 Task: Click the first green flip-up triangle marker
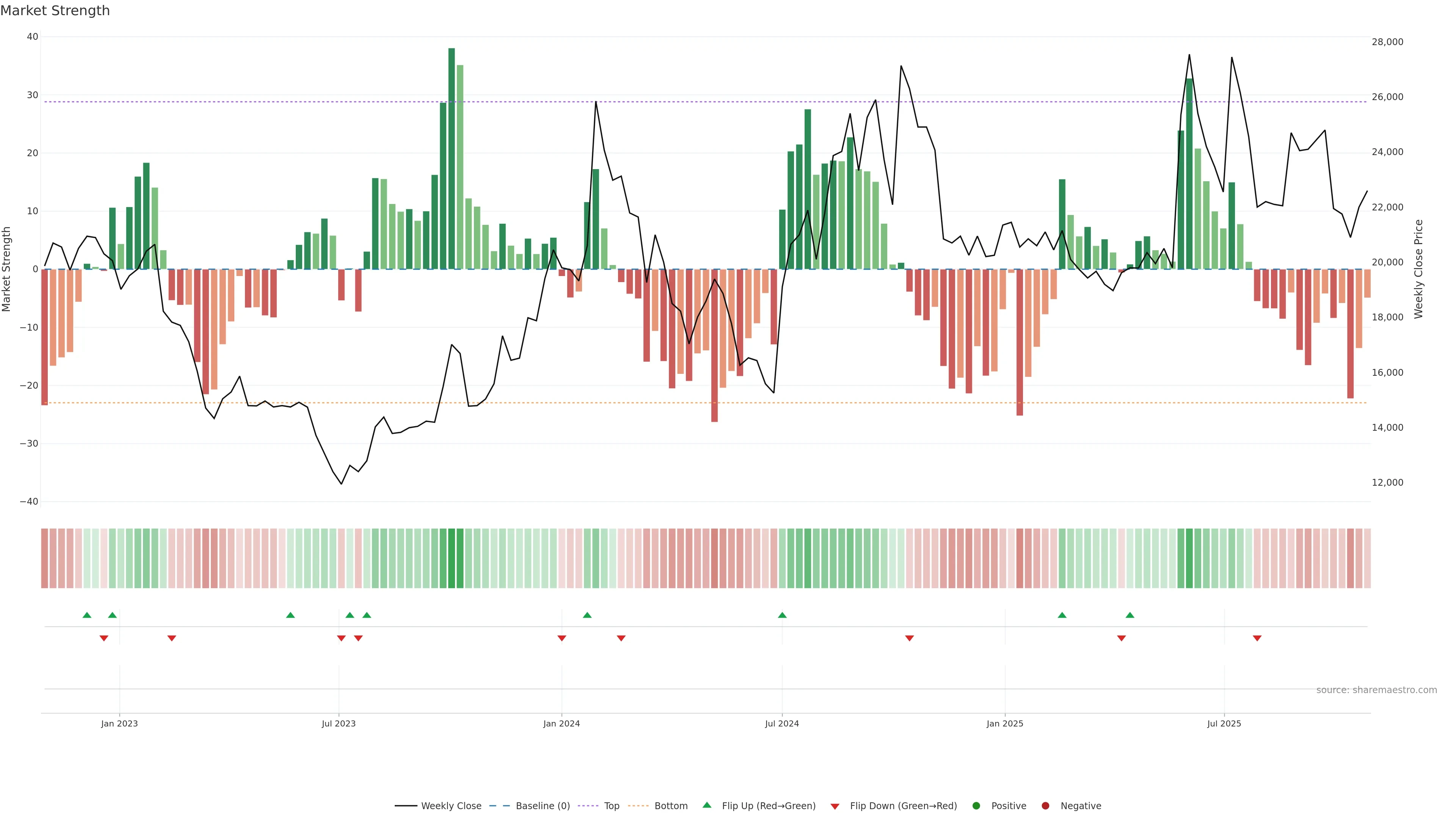86,615
